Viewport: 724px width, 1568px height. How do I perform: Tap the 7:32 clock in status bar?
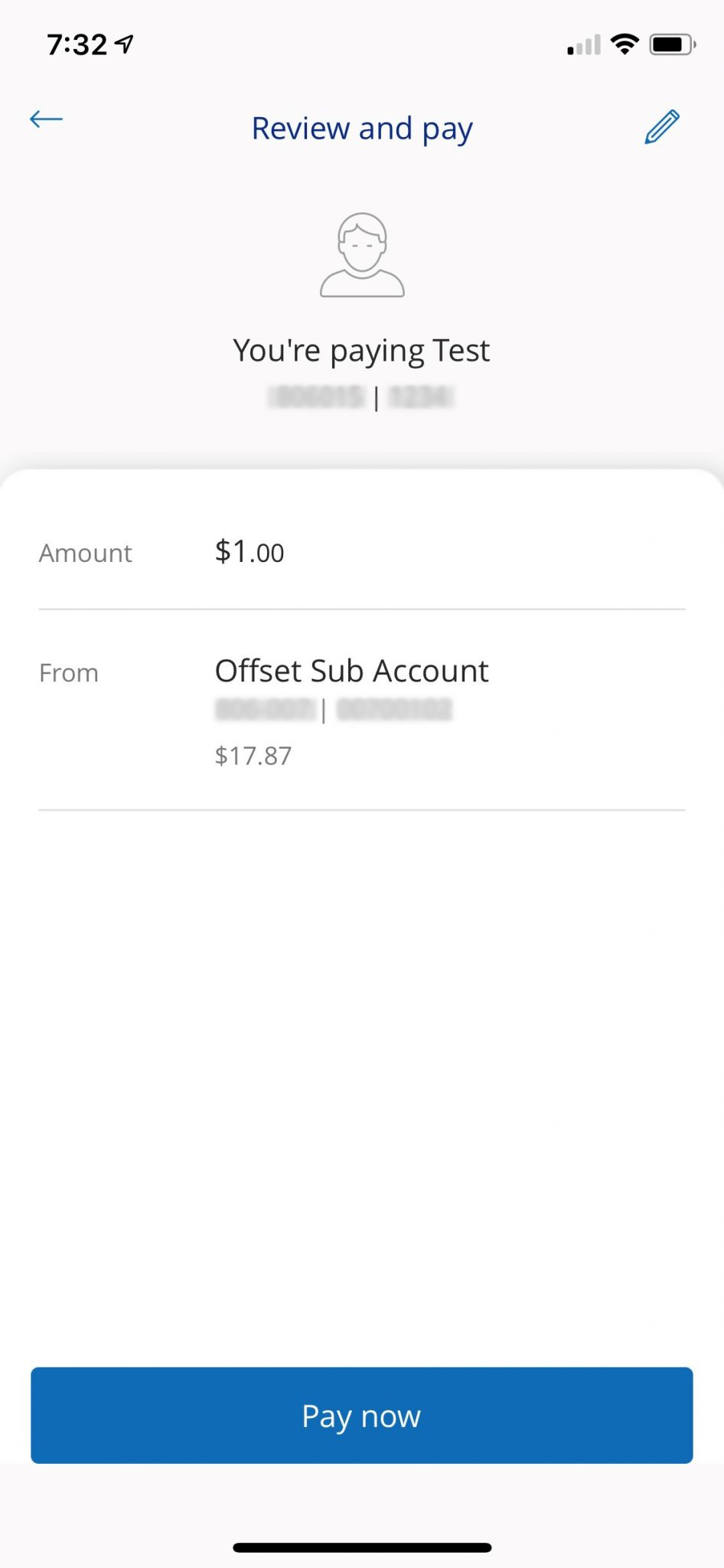point(77,44)
